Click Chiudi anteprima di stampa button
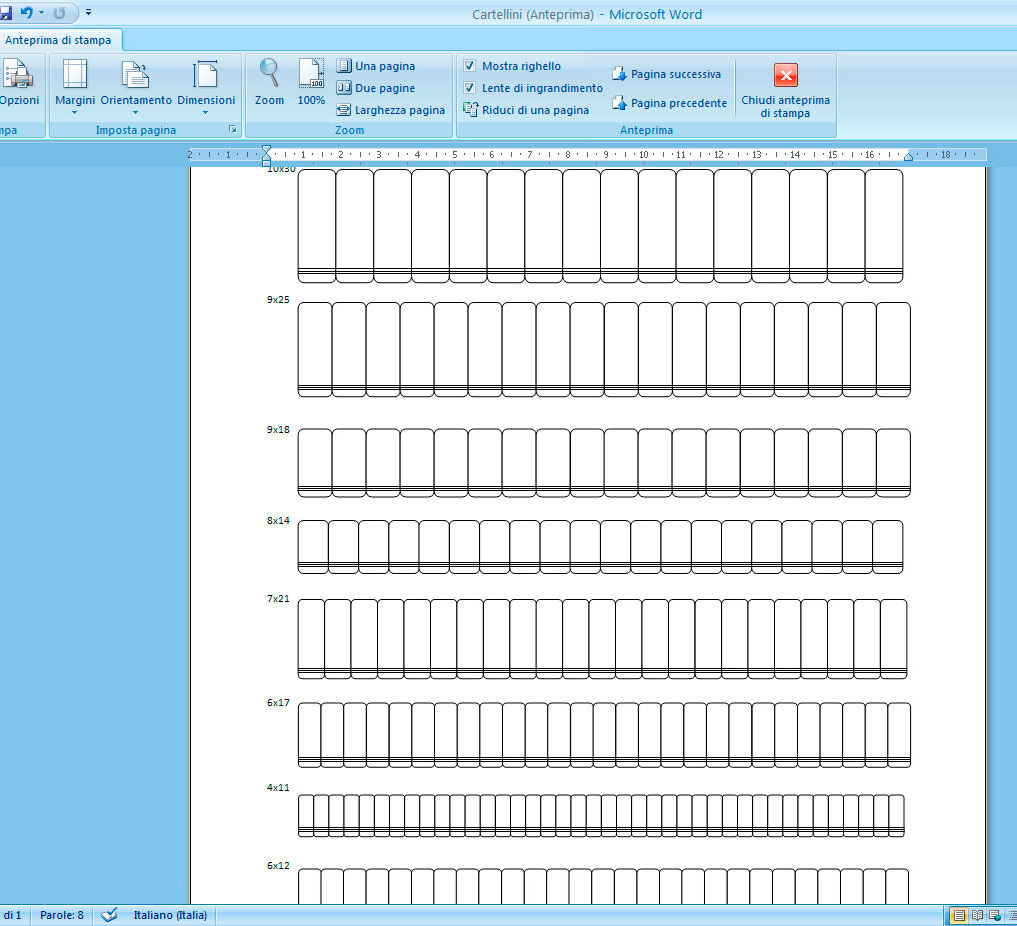Image resolution: width=1017 pixels, height=926 pixels. [785, 90]
